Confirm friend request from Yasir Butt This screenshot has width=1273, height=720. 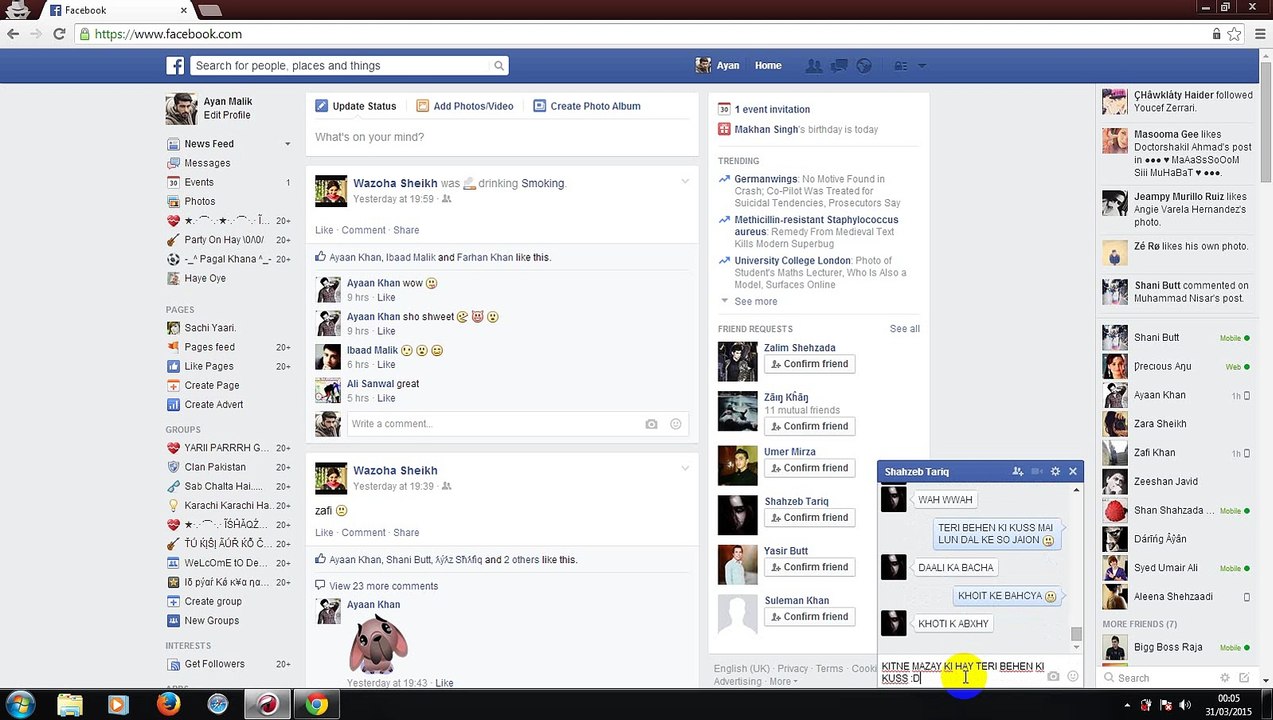coord(808,567)
